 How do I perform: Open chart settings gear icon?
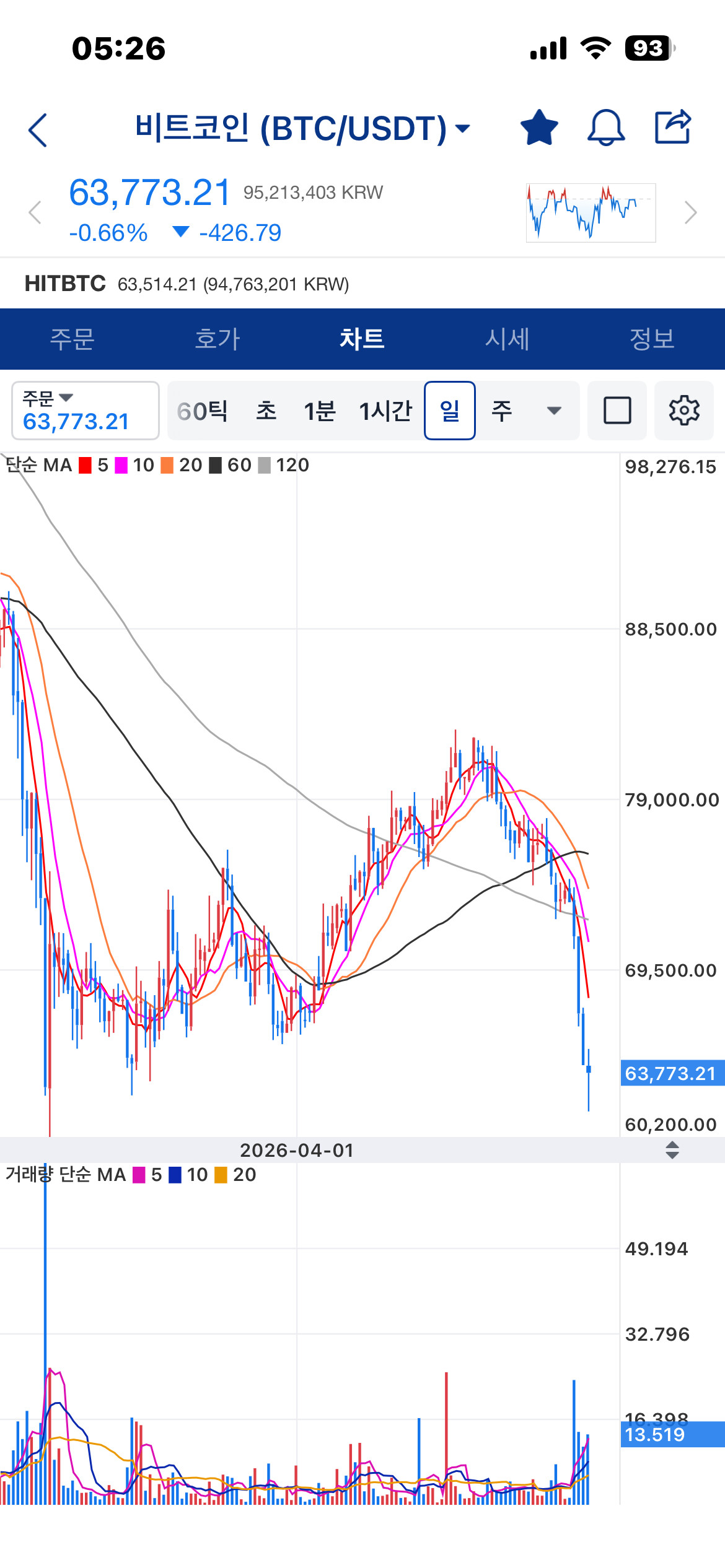pos(684,411)
